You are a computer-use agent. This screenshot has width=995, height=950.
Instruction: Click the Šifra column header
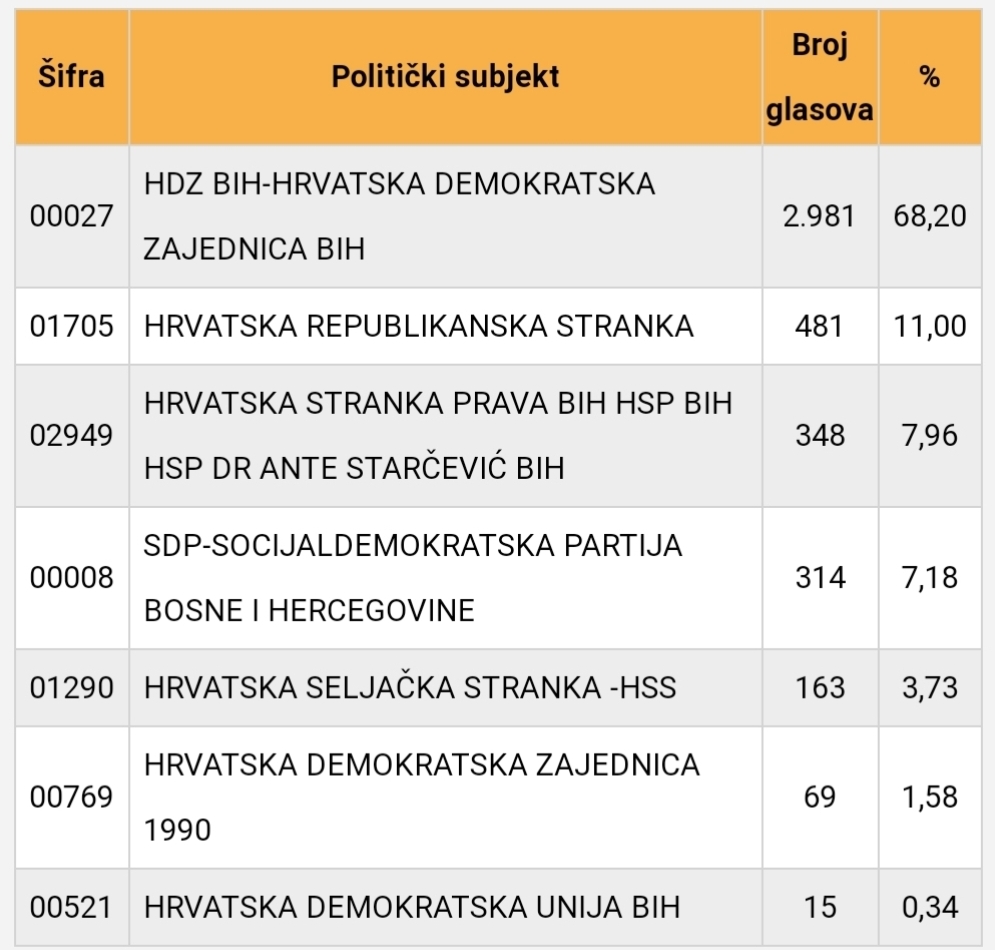pos(72,77)
